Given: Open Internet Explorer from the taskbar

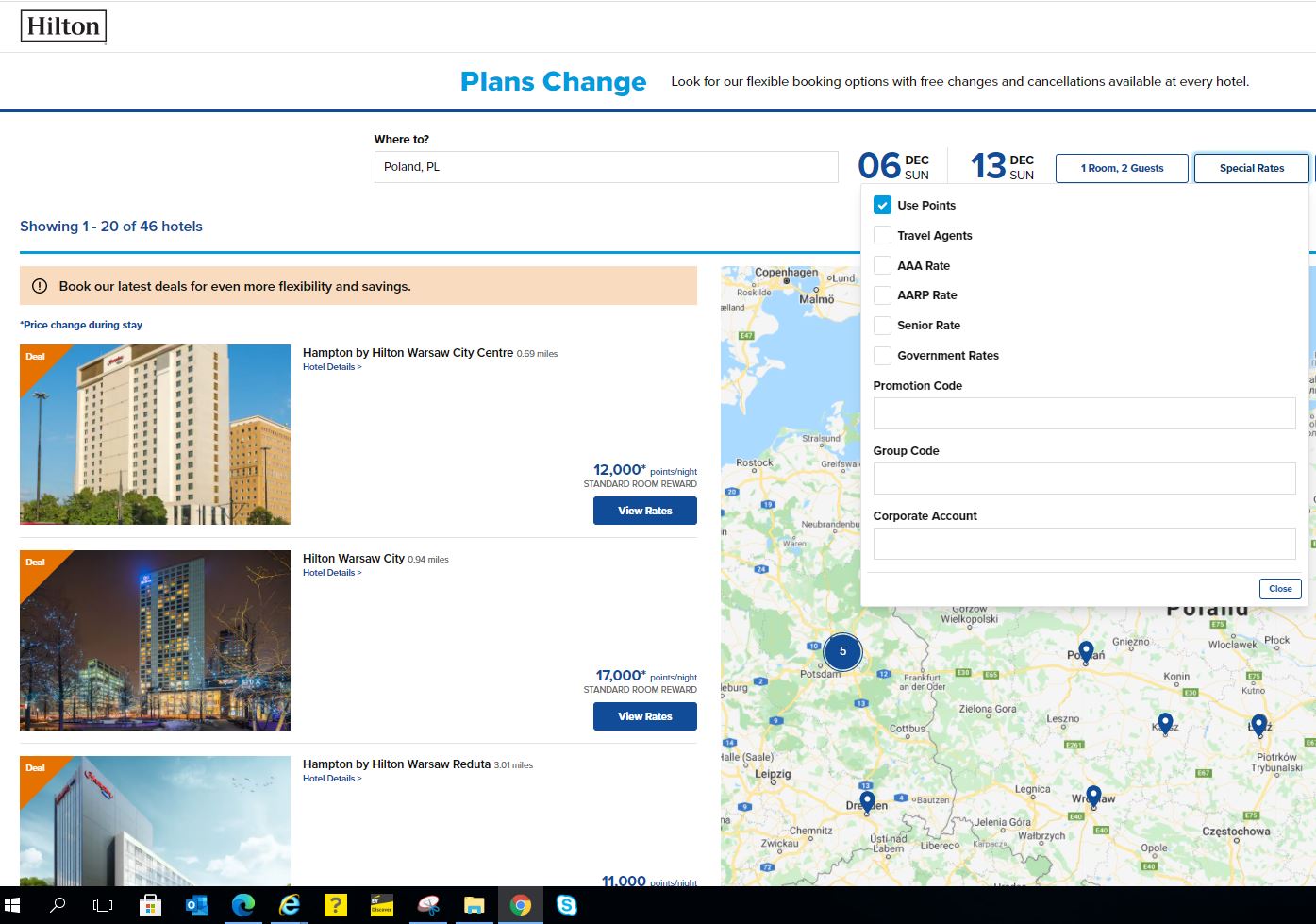Looking at the screenshot, I should tap(289, 905).
